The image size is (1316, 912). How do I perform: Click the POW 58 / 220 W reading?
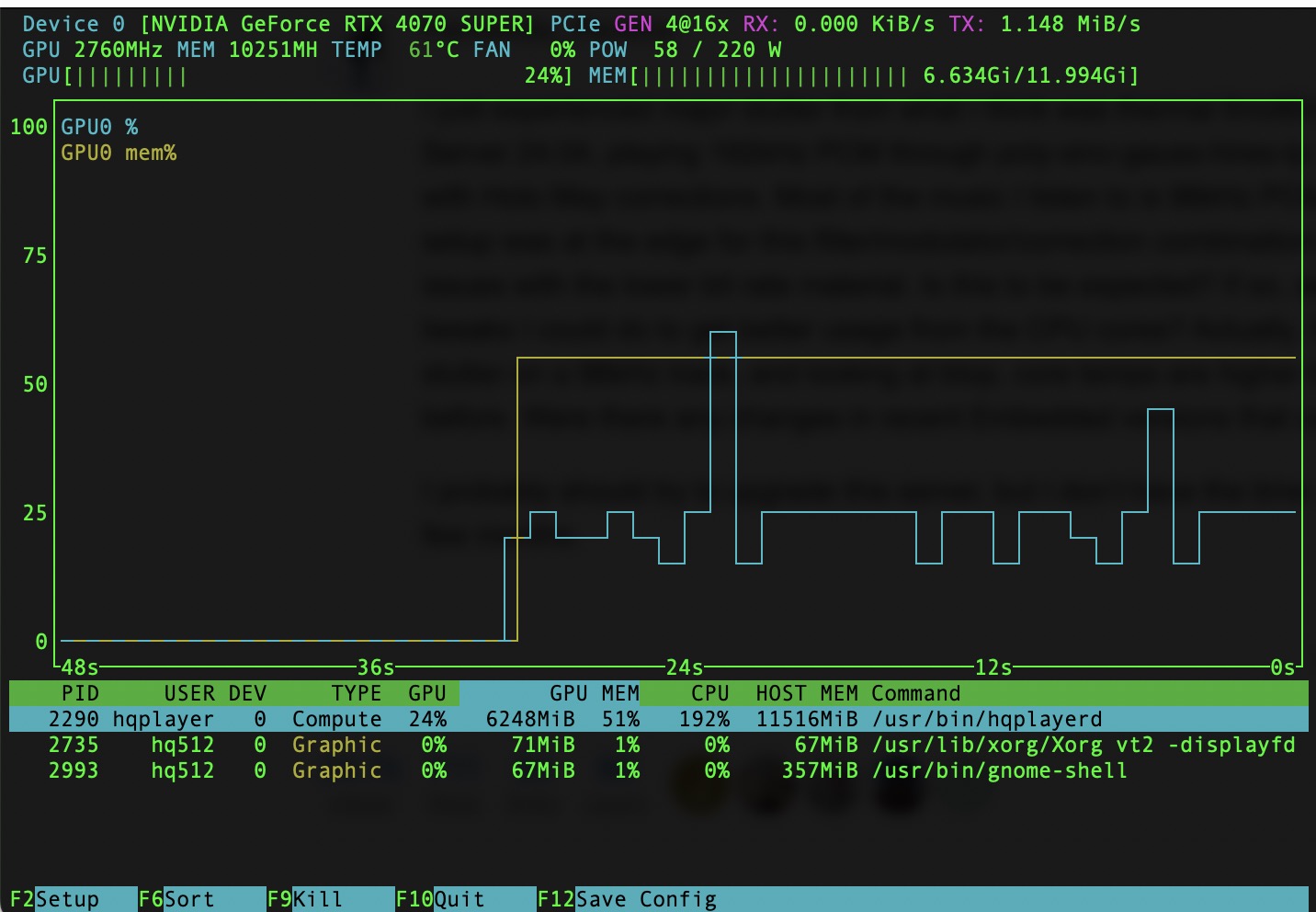click(685, 50)
